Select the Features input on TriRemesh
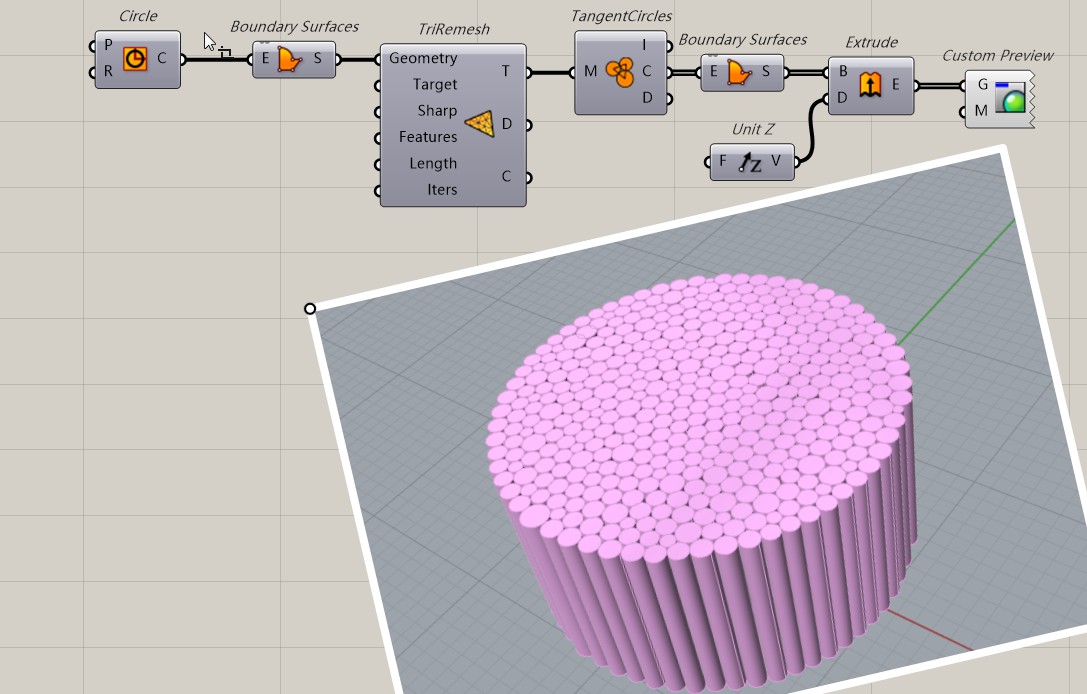The width and height of the screenshot is (1087, 694). click(x=428, y=137)
